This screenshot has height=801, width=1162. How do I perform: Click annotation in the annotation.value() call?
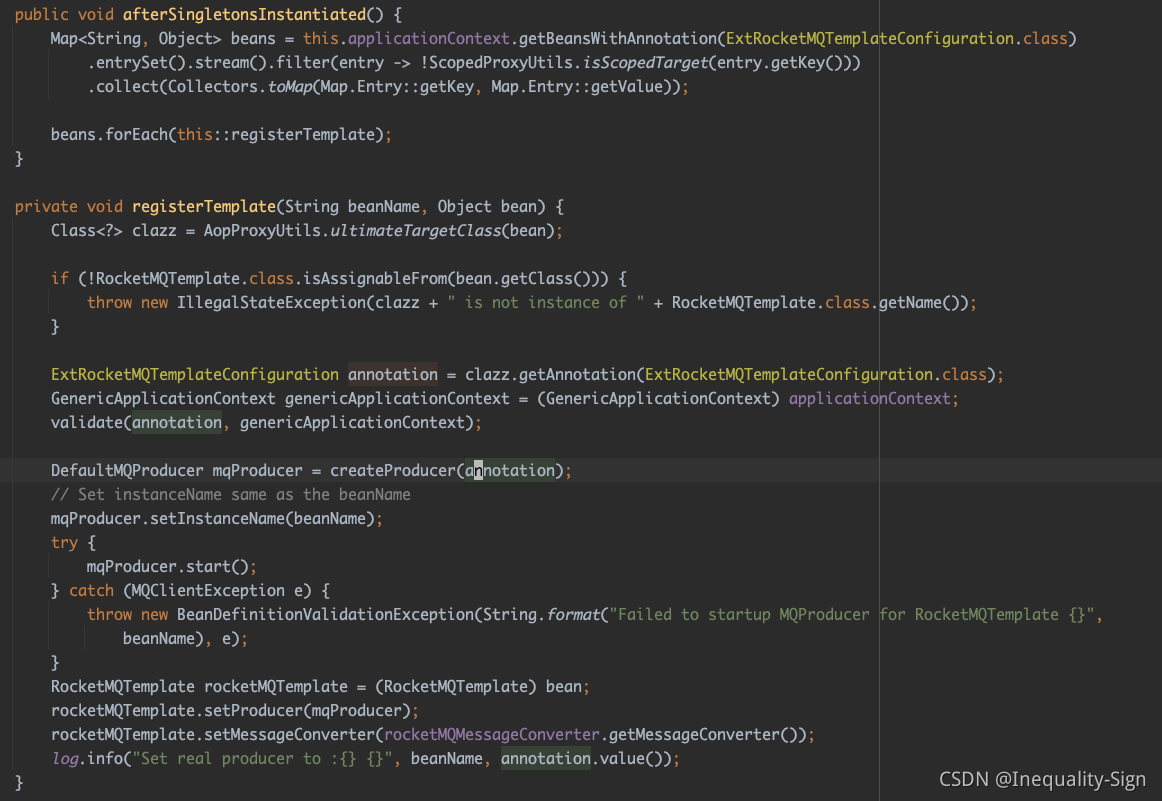pos(545,759)
